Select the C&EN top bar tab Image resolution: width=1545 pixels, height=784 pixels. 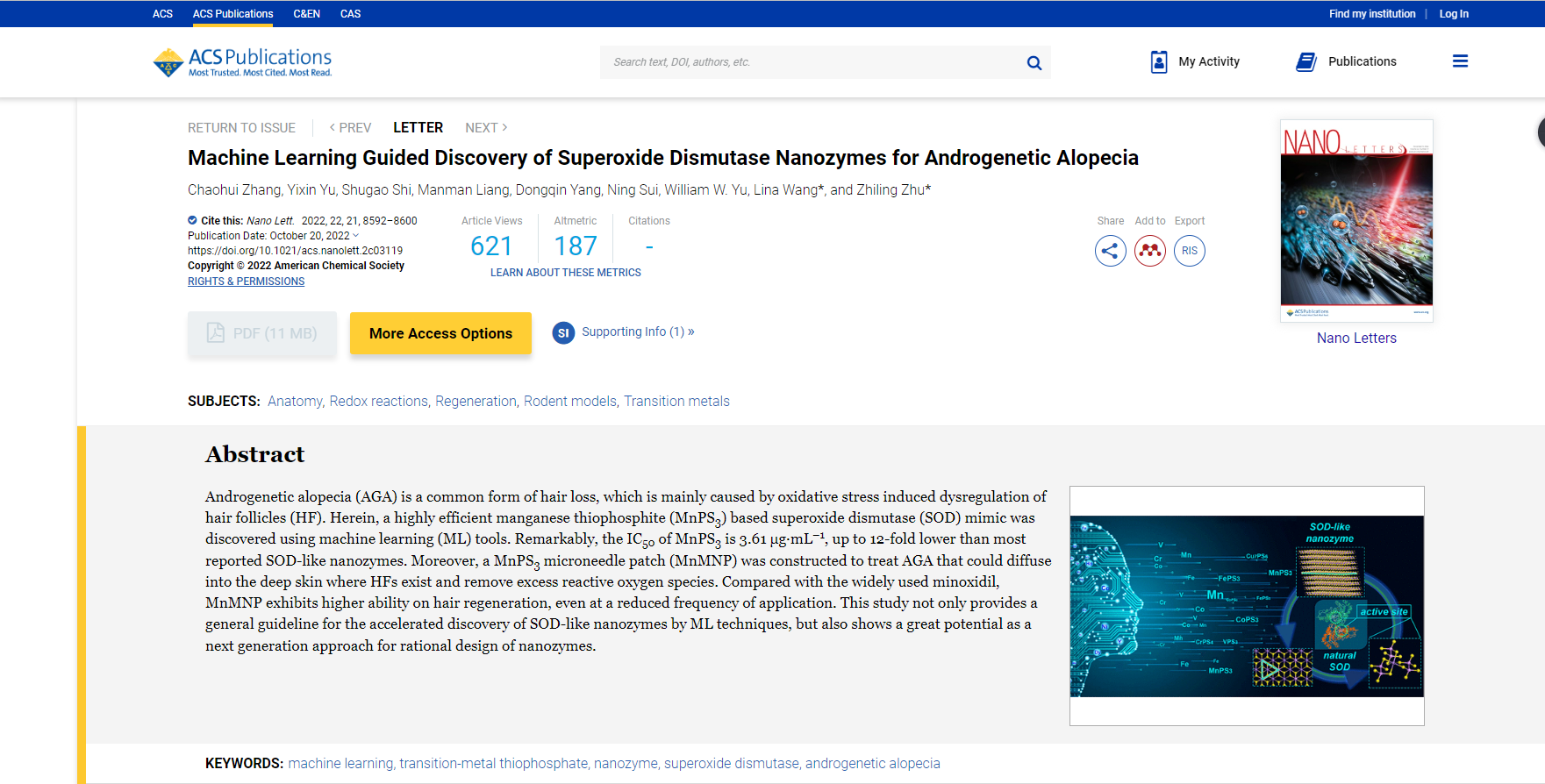pyautogui.click(x=306, y=14)
